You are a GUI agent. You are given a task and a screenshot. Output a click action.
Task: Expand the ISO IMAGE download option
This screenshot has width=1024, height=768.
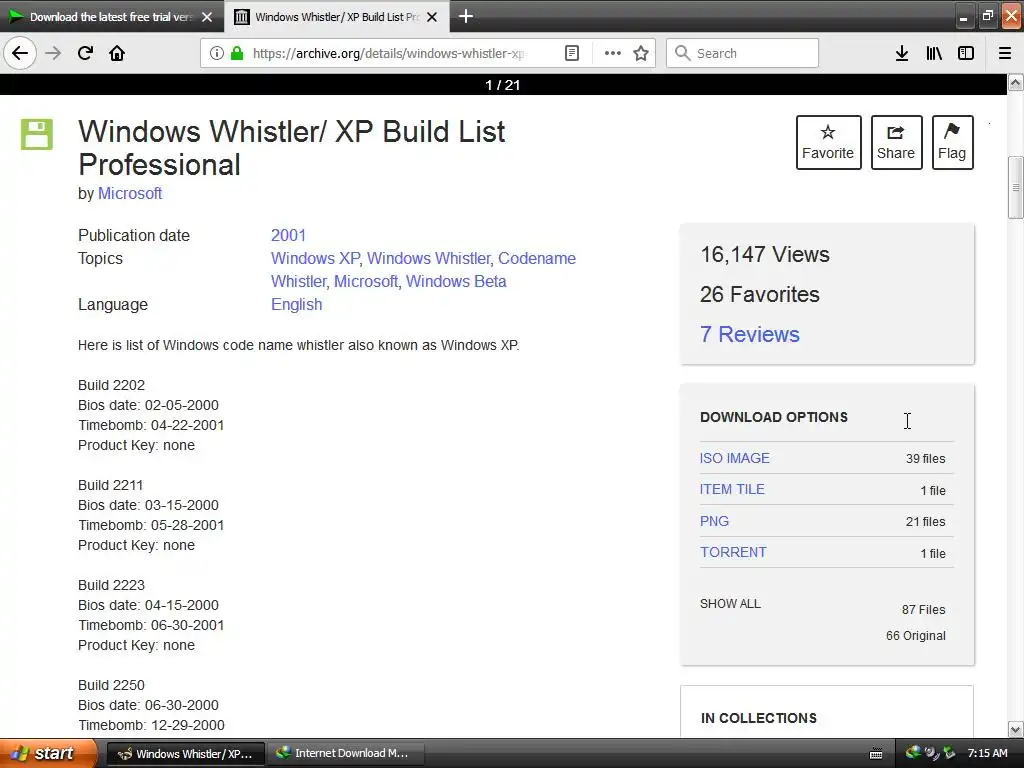(735, 458)
